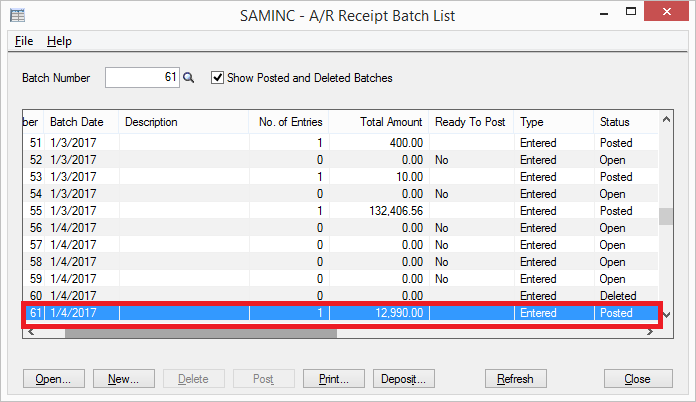Click the Batch Number input field
The height and width of the screenshot is (402, 696).
[x=142, y=78]
